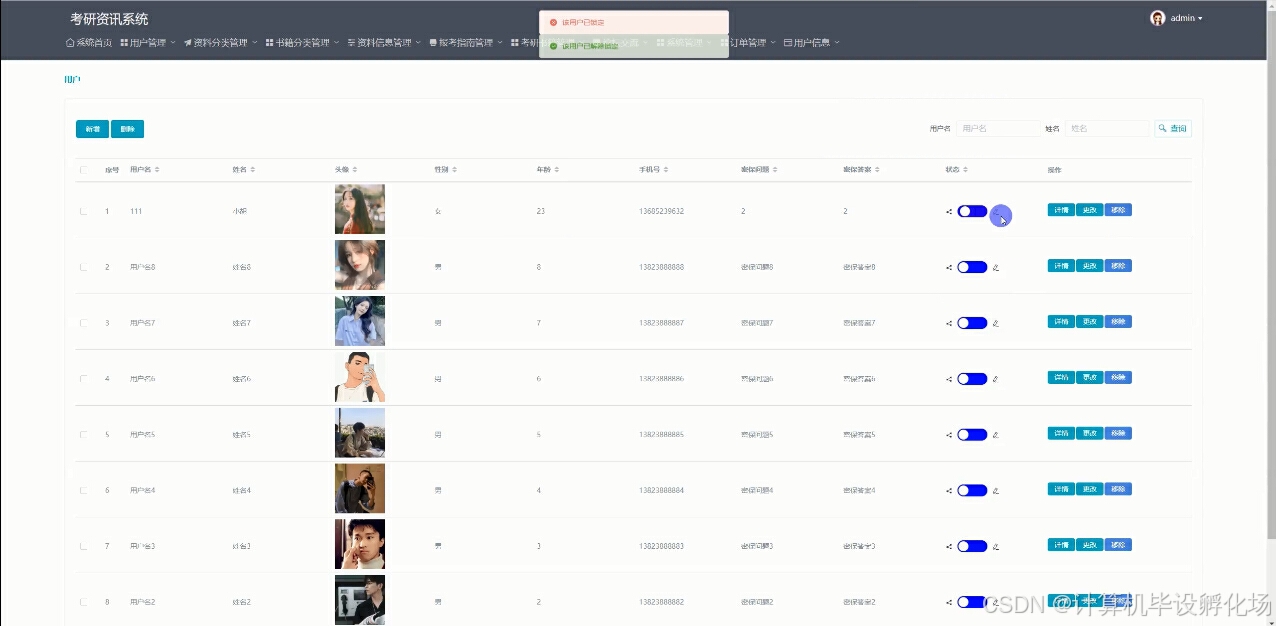Toggle status switch for 用户名7
Viewport: 1276px width, 626px height.
click(972, 323)
